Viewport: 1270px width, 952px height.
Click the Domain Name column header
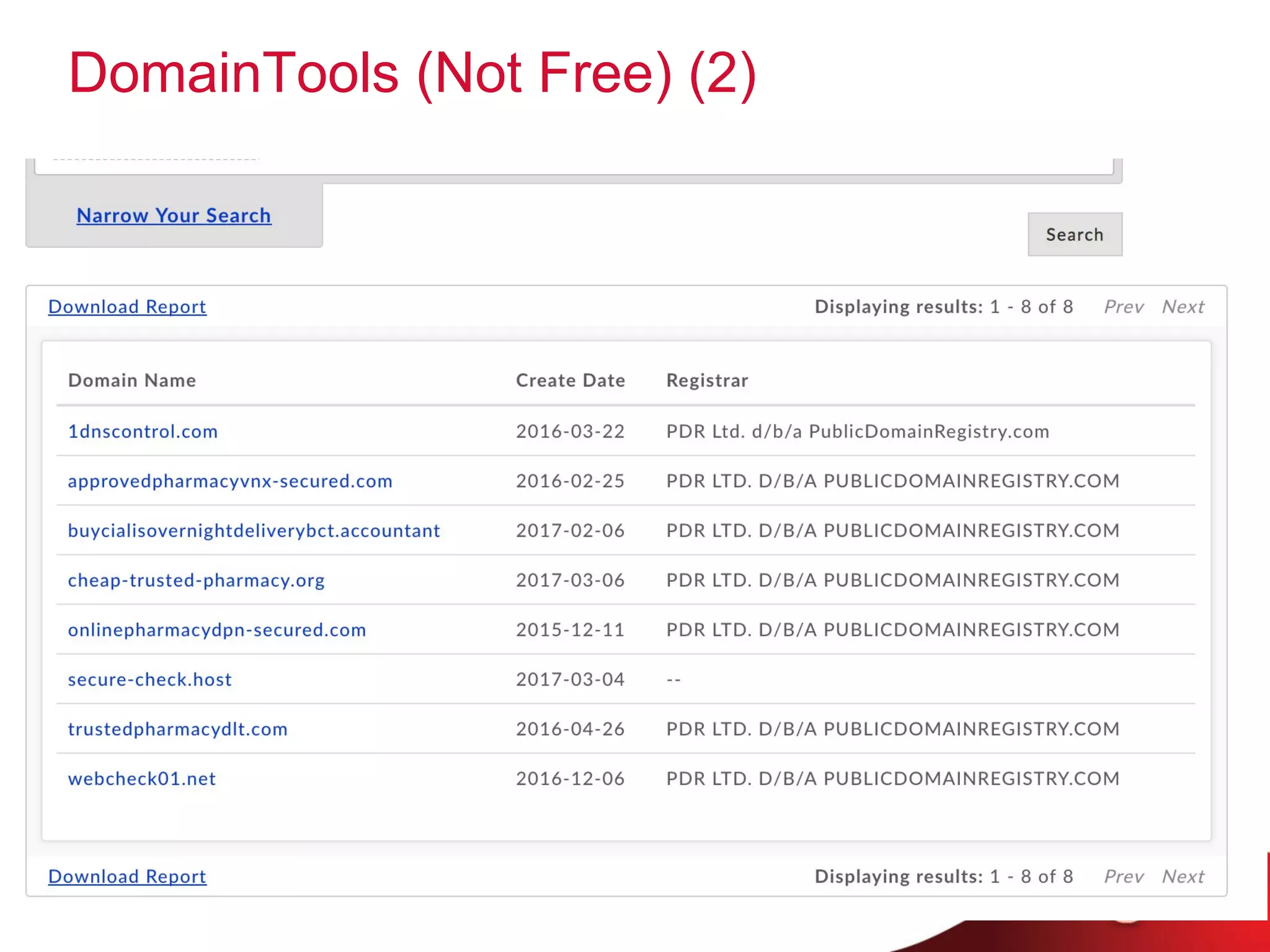132,381
